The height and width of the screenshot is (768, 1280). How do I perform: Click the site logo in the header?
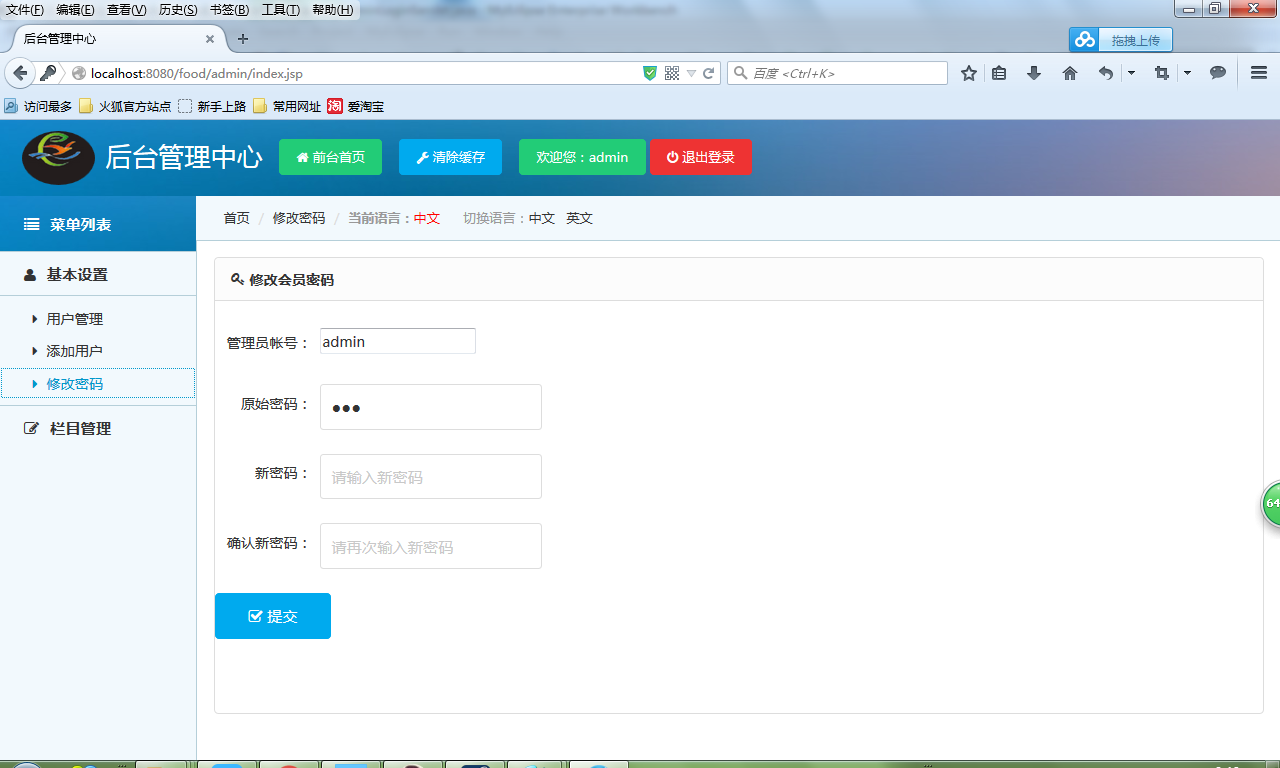58,157
